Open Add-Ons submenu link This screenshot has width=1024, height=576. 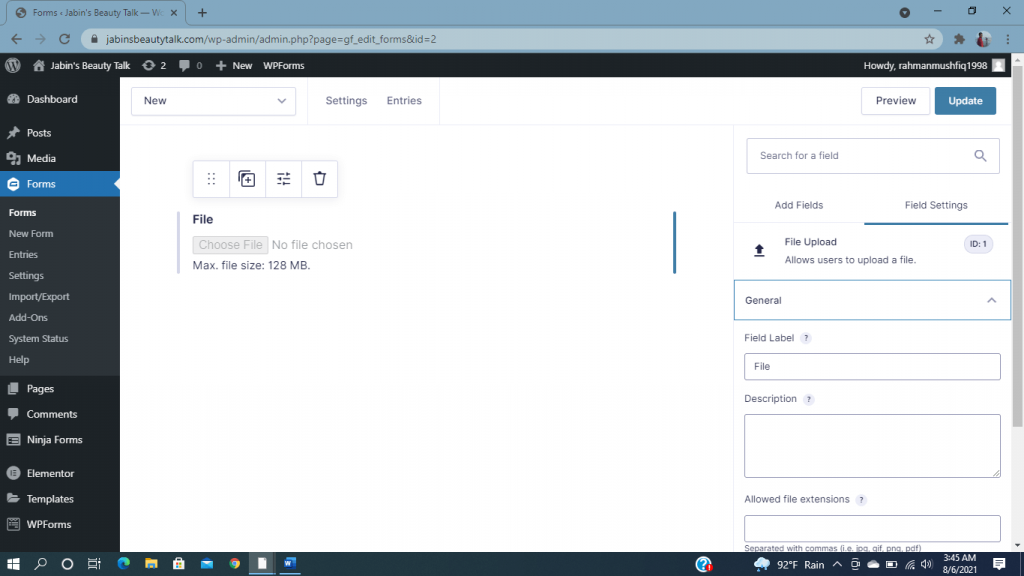[x=28, y=317]
